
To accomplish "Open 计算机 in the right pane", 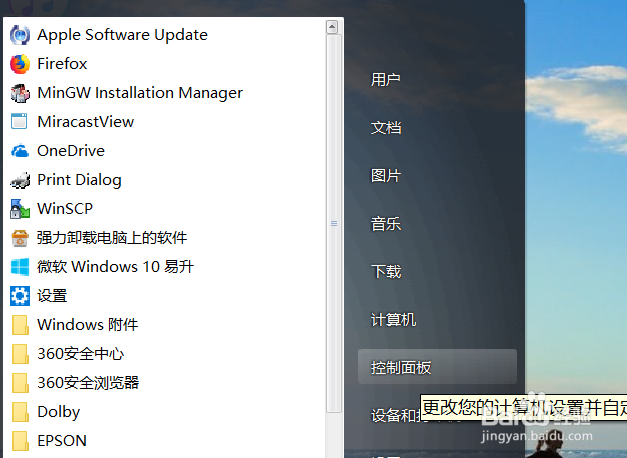I will point(393,320).
